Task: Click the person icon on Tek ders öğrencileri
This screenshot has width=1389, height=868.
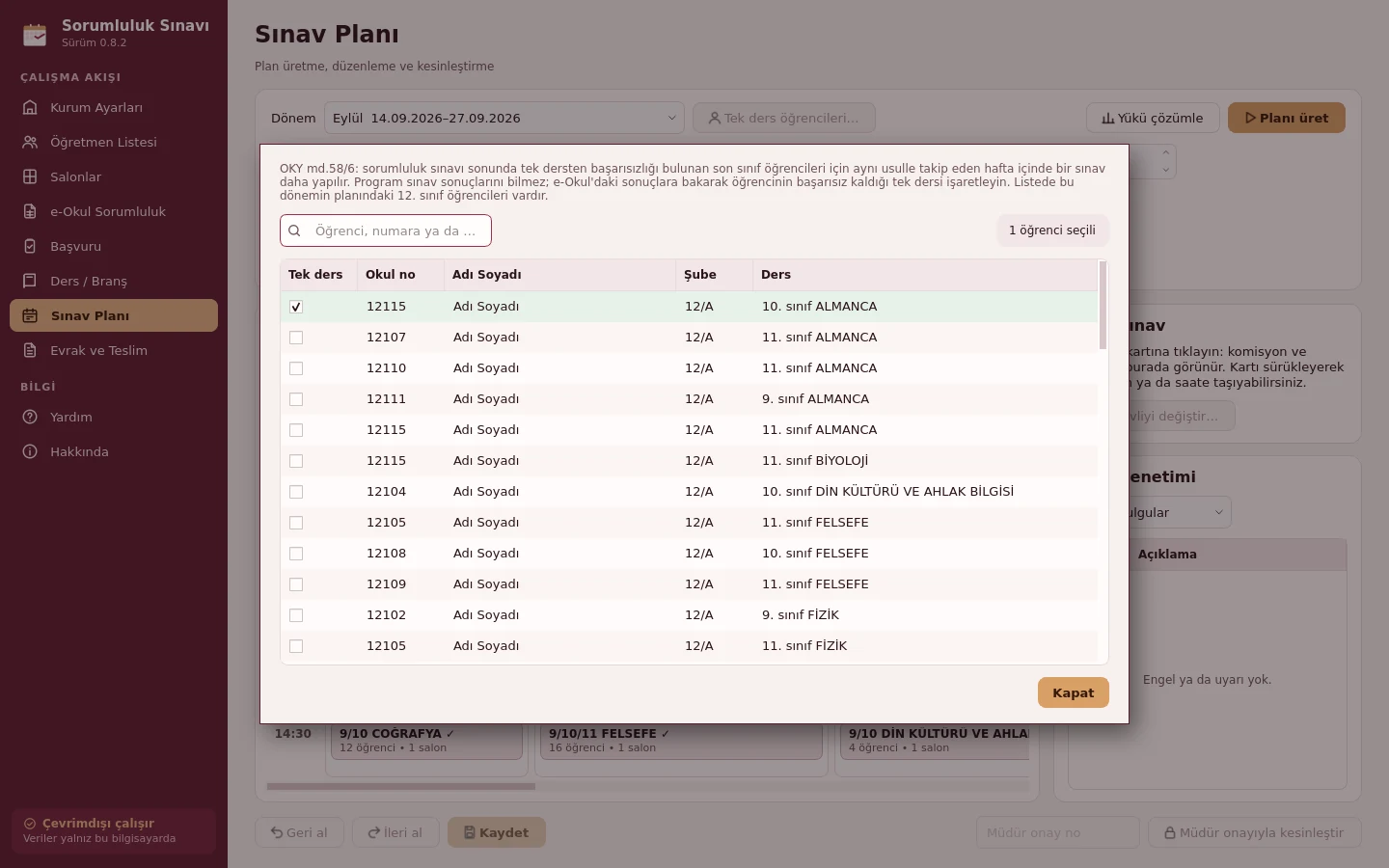Action: click(715, 118)
